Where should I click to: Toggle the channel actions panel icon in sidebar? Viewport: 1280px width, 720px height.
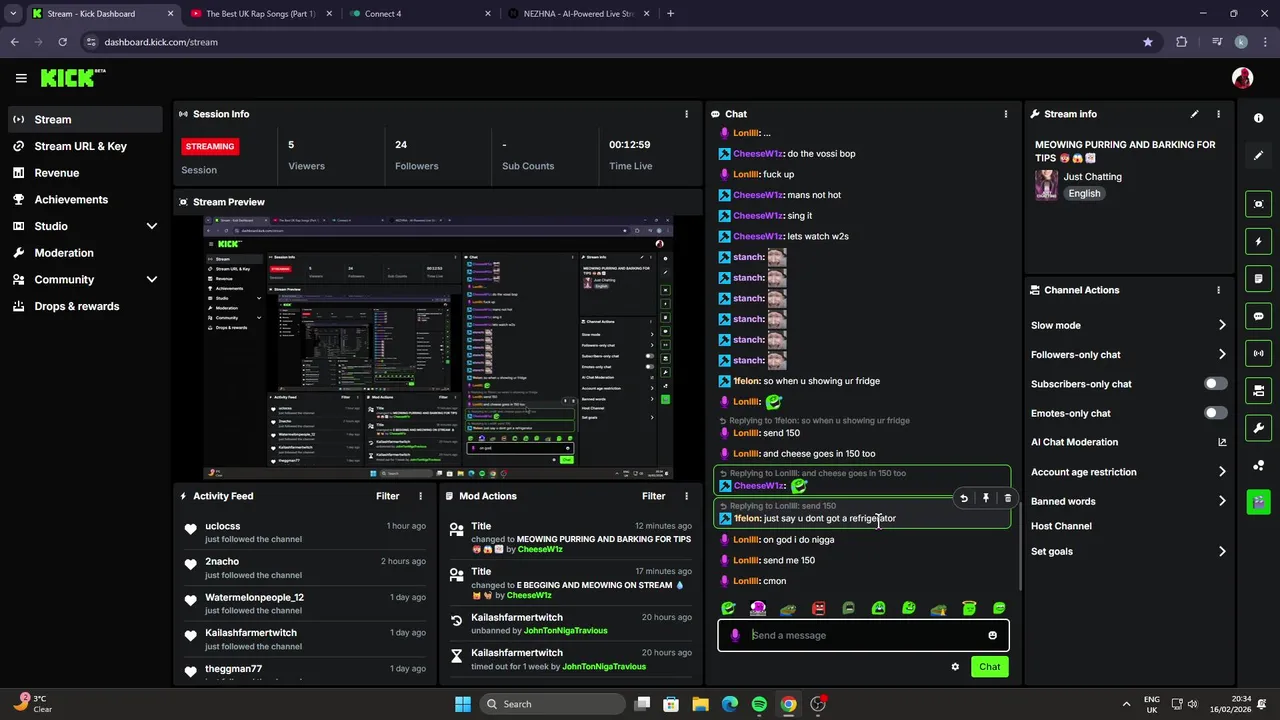pyautogui.click(x=1258, y=390)
